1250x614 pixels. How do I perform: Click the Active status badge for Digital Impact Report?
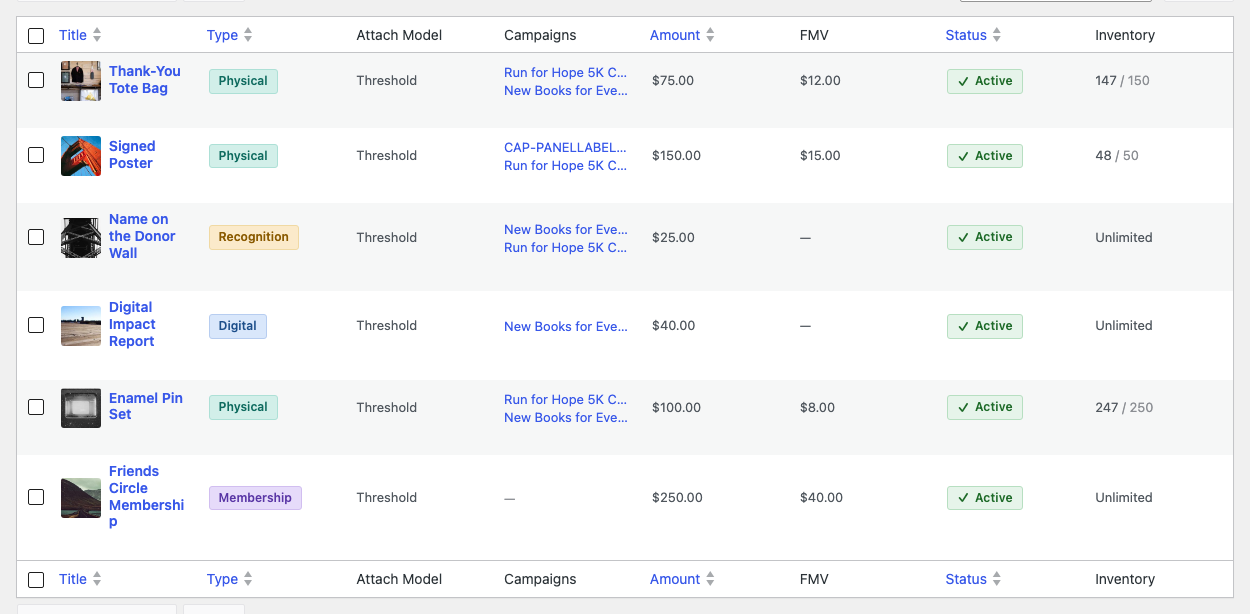pyautogui.click(x=985, y=326)
